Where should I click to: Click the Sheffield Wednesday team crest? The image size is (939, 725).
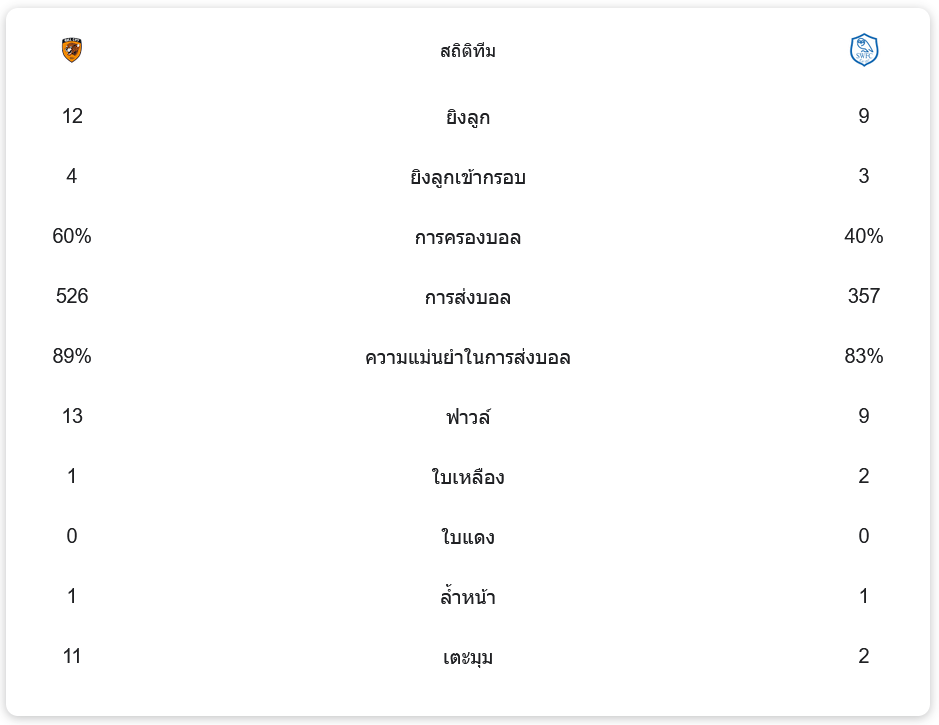click(x=863, y=50)
